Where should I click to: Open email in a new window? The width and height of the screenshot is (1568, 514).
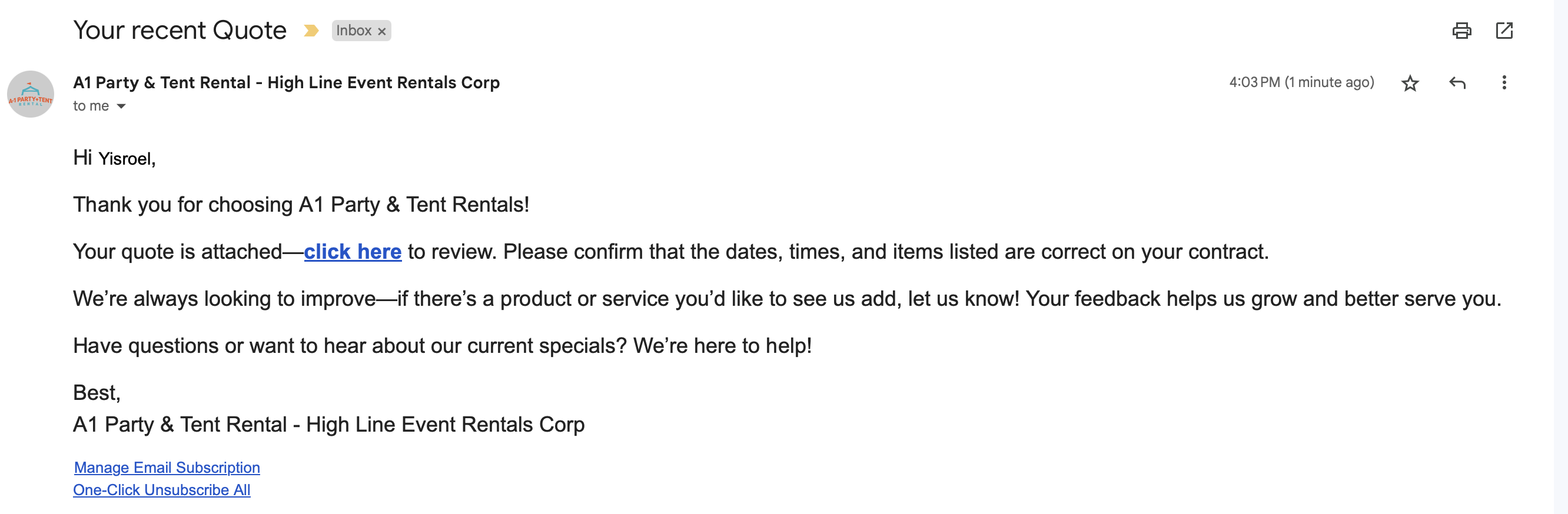(x=1503, y=31)
